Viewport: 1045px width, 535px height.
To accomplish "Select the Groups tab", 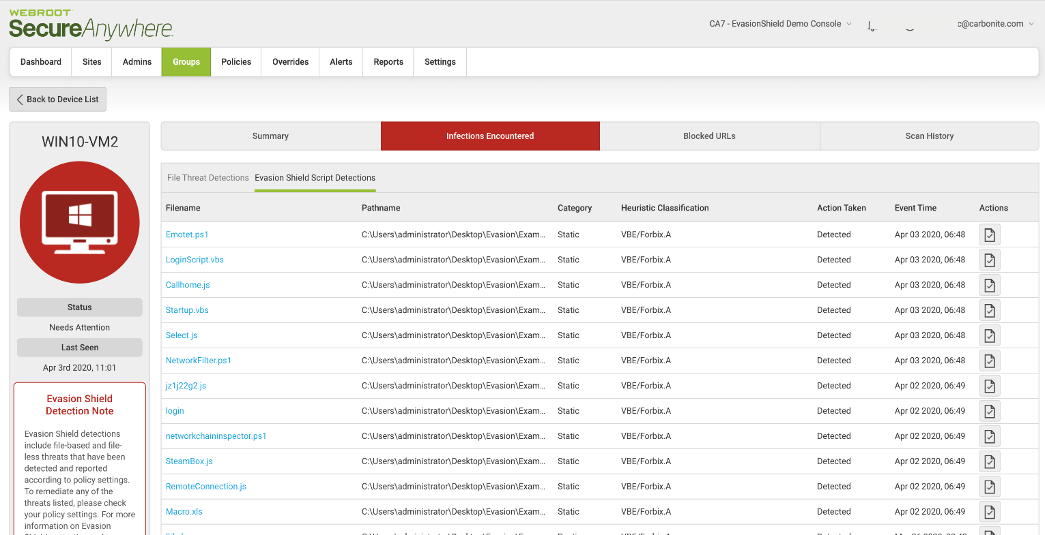I will (186, 62).
